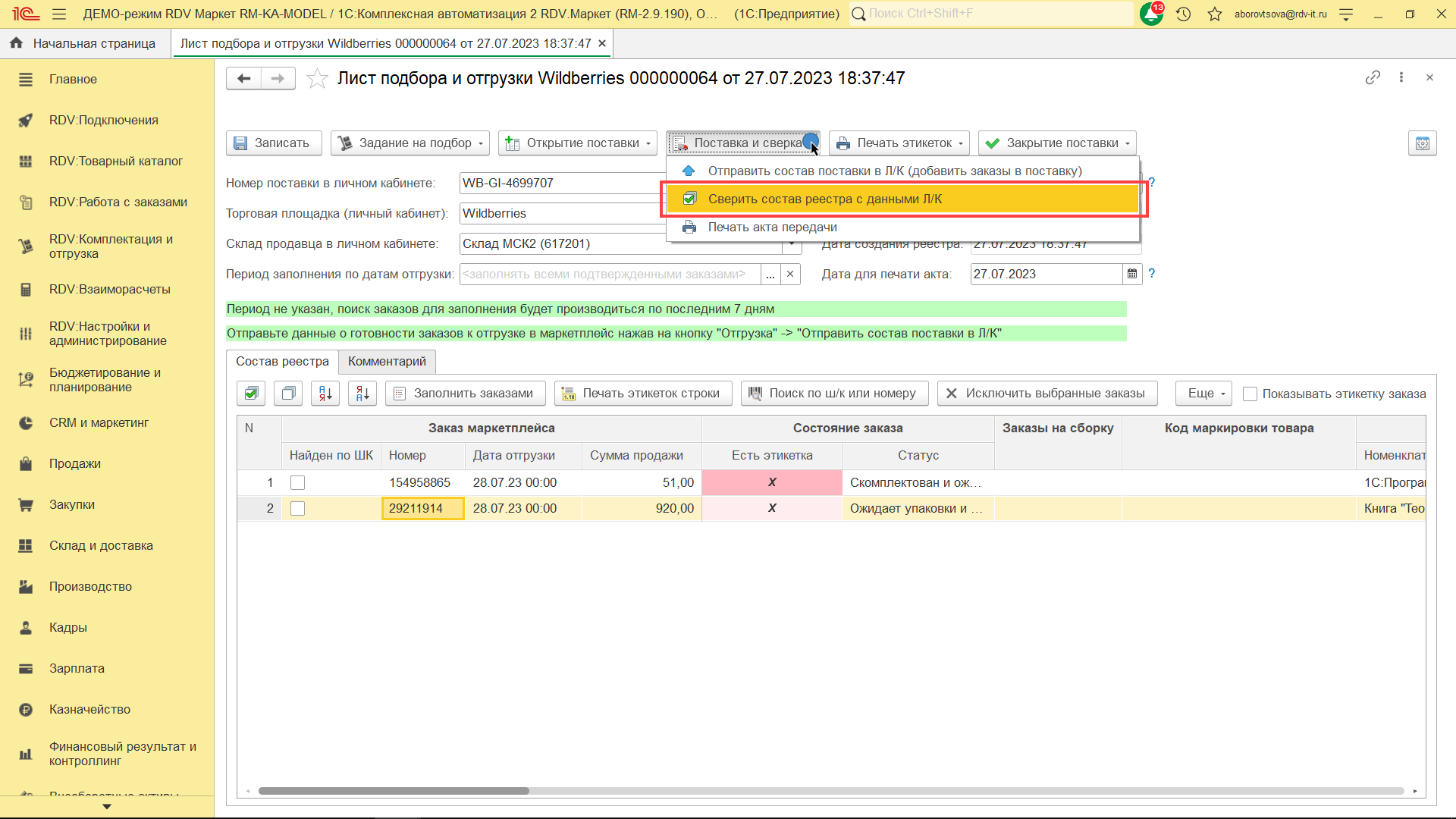Check the 'Найден по ШК' box for order 154958865

point(298,482)
